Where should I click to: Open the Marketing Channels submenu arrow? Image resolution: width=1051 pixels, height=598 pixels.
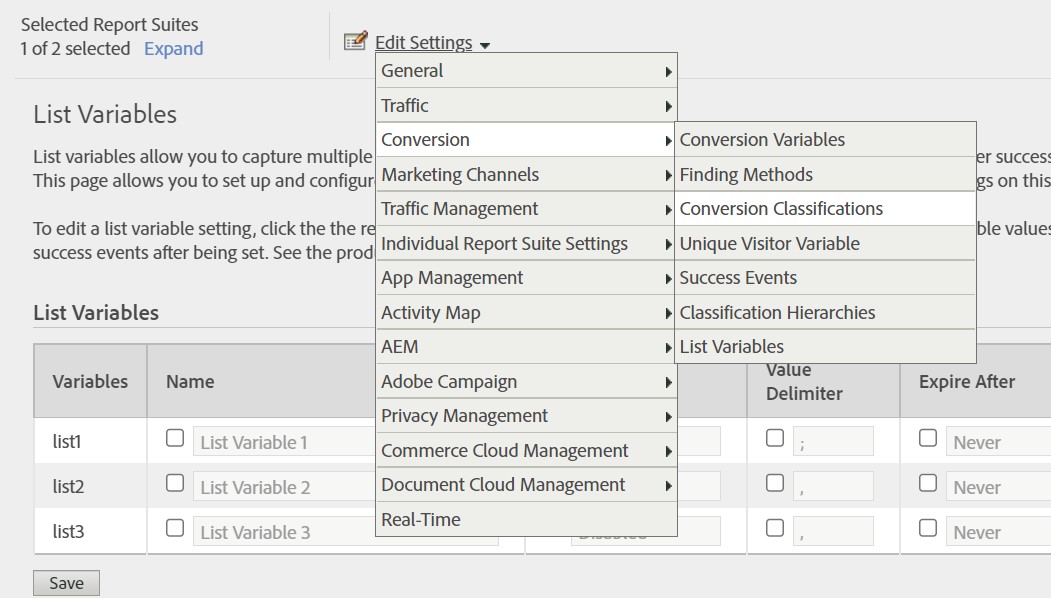pos(668,175)
